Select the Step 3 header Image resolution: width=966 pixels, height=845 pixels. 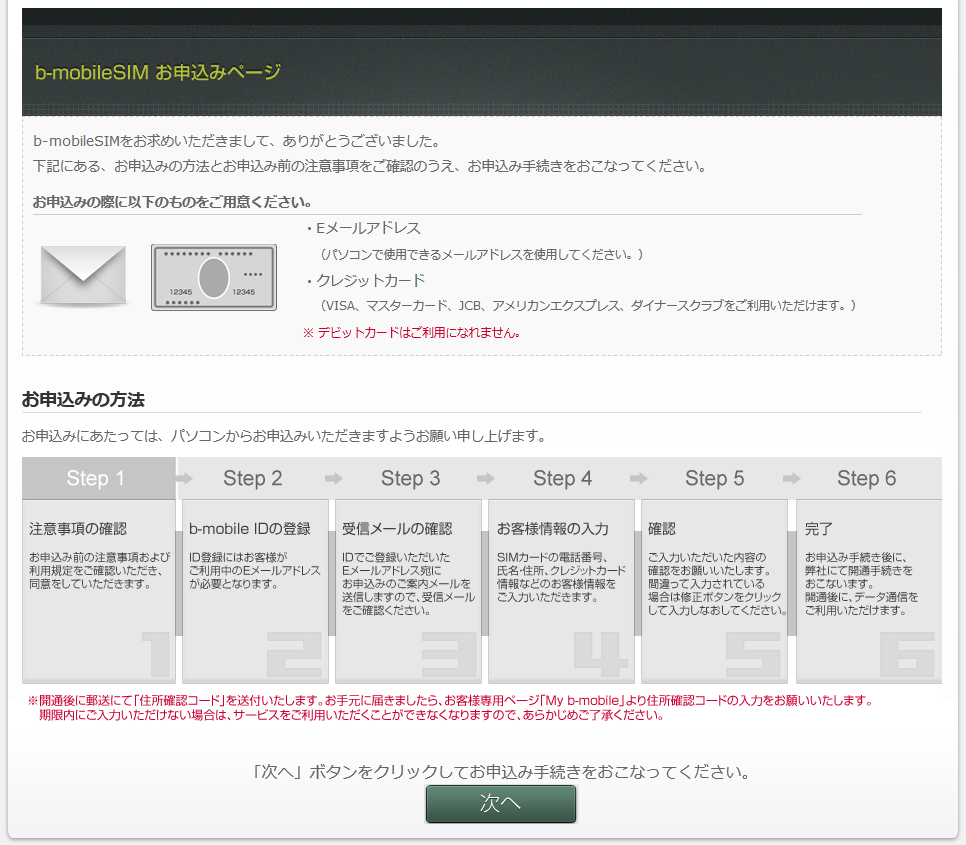(410, 478)
